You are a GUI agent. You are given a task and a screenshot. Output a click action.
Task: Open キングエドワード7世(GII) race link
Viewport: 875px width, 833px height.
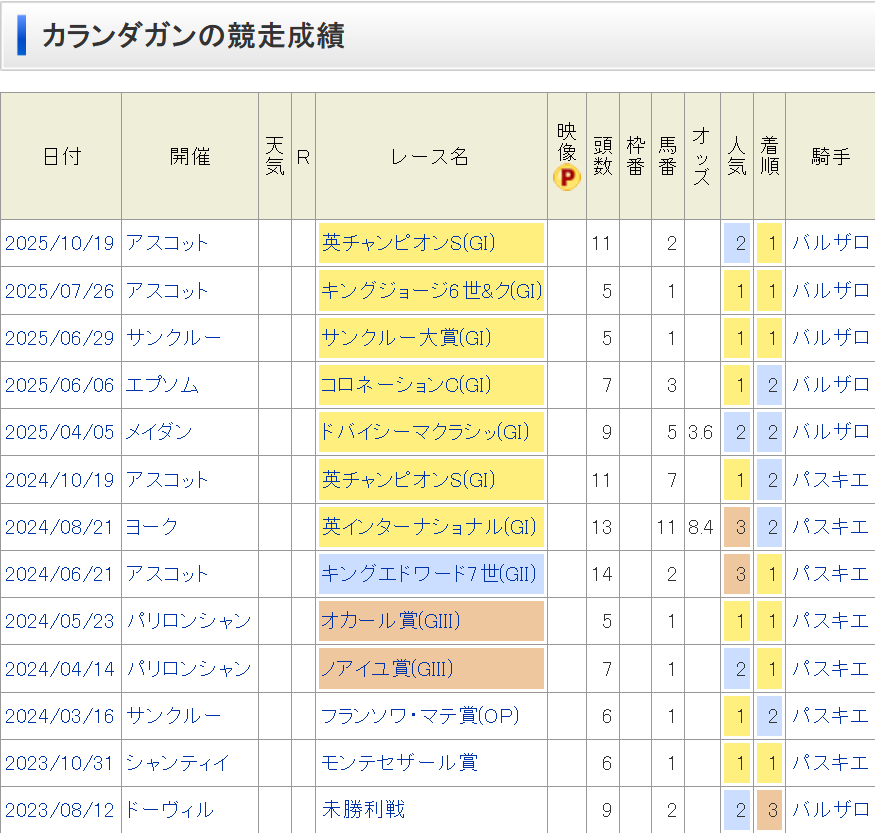pos(429,574)
